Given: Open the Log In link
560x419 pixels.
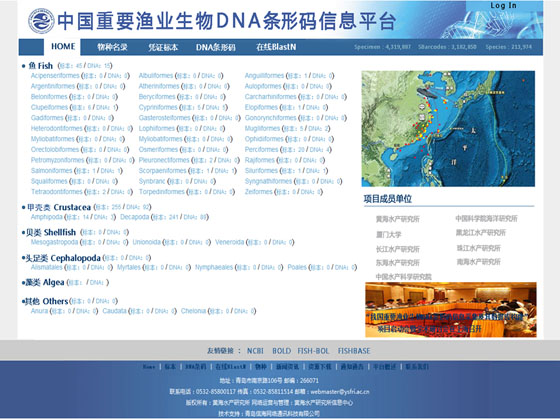Looking at the screenshot, I should coord(503,5).
